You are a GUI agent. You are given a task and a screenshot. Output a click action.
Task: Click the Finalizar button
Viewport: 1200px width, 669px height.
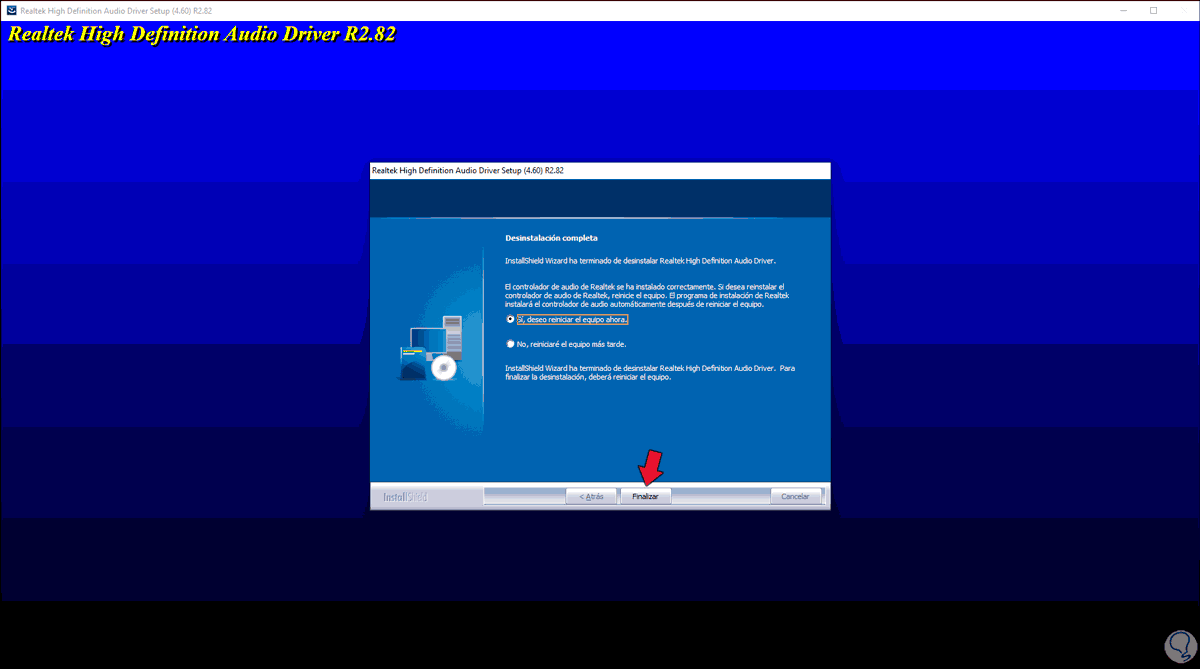(645, 496)
